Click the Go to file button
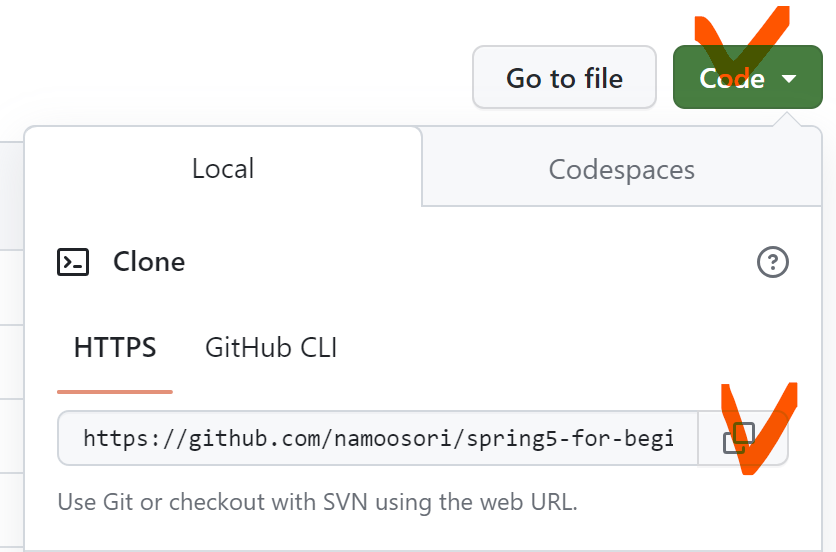This screenshot has width=836, height=552. 564,77
